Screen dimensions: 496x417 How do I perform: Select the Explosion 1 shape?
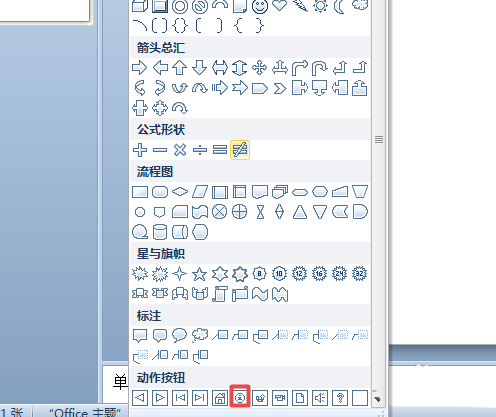(x=140, y=274)
